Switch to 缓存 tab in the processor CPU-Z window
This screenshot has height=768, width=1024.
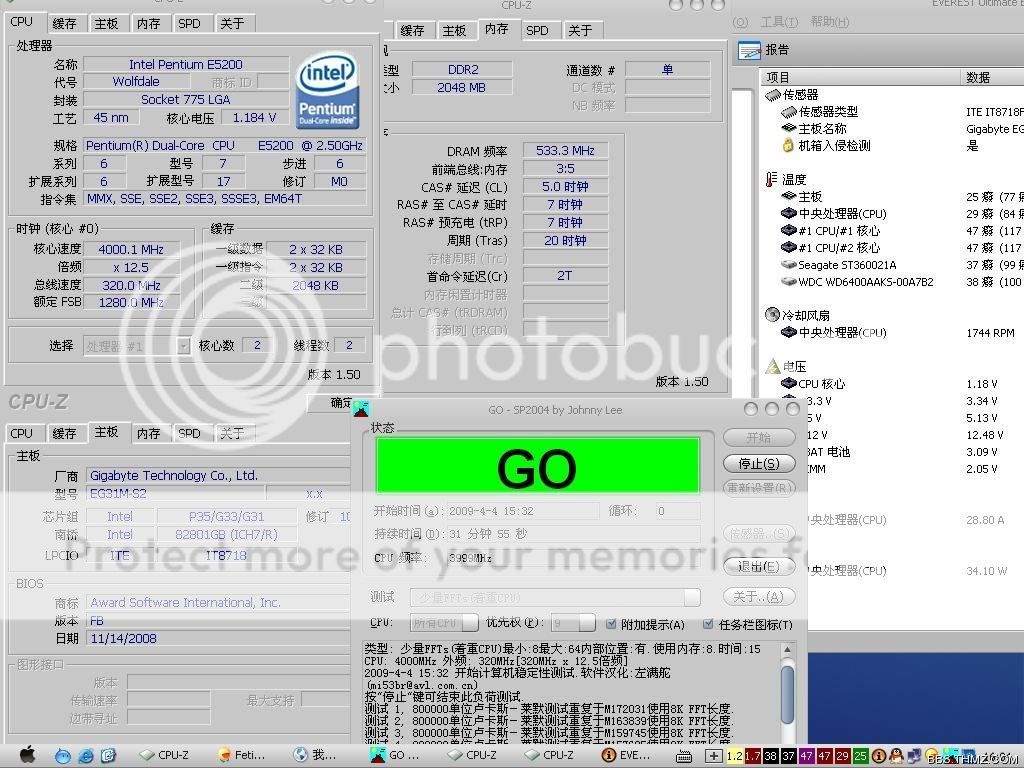(64, 24)
